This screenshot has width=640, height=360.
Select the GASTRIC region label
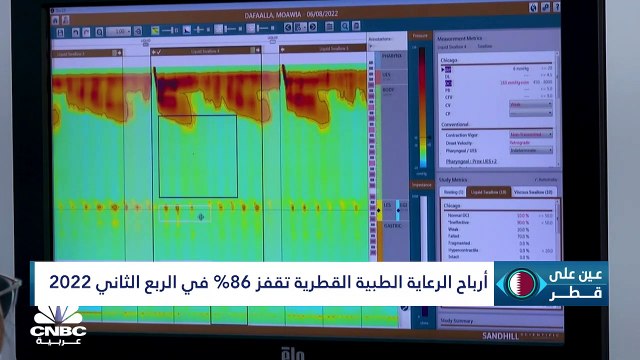coord(392,226)
